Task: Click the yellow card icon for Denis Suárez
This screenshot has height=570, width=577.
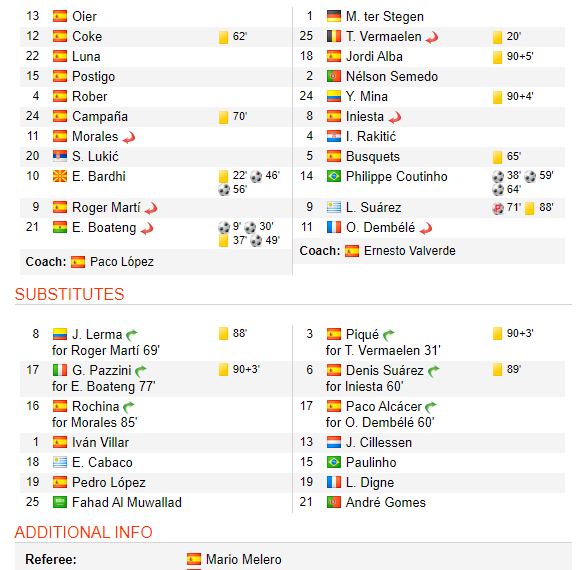Action: coord(497,369)
